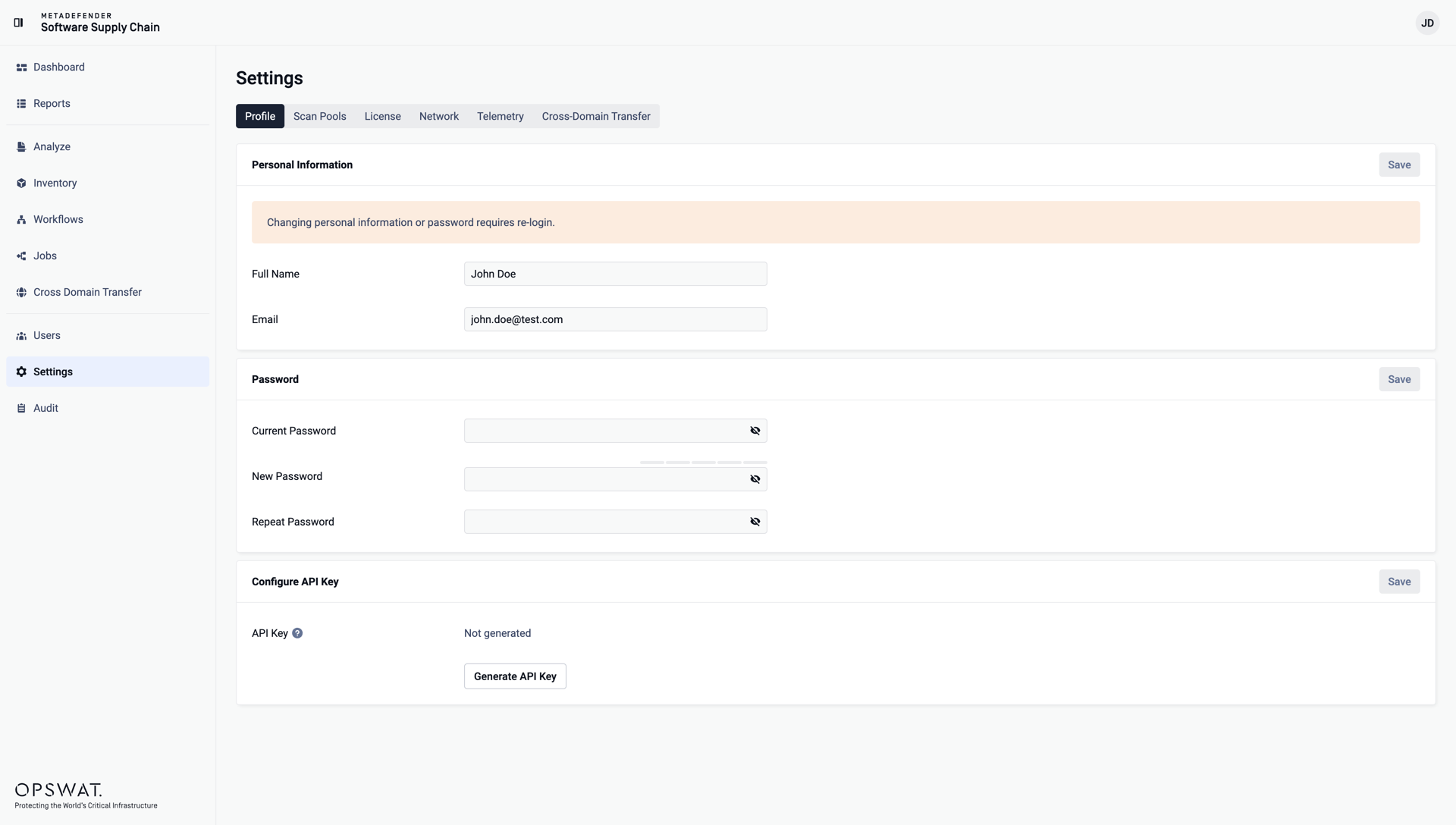Save the Password section

[1399, 379]
